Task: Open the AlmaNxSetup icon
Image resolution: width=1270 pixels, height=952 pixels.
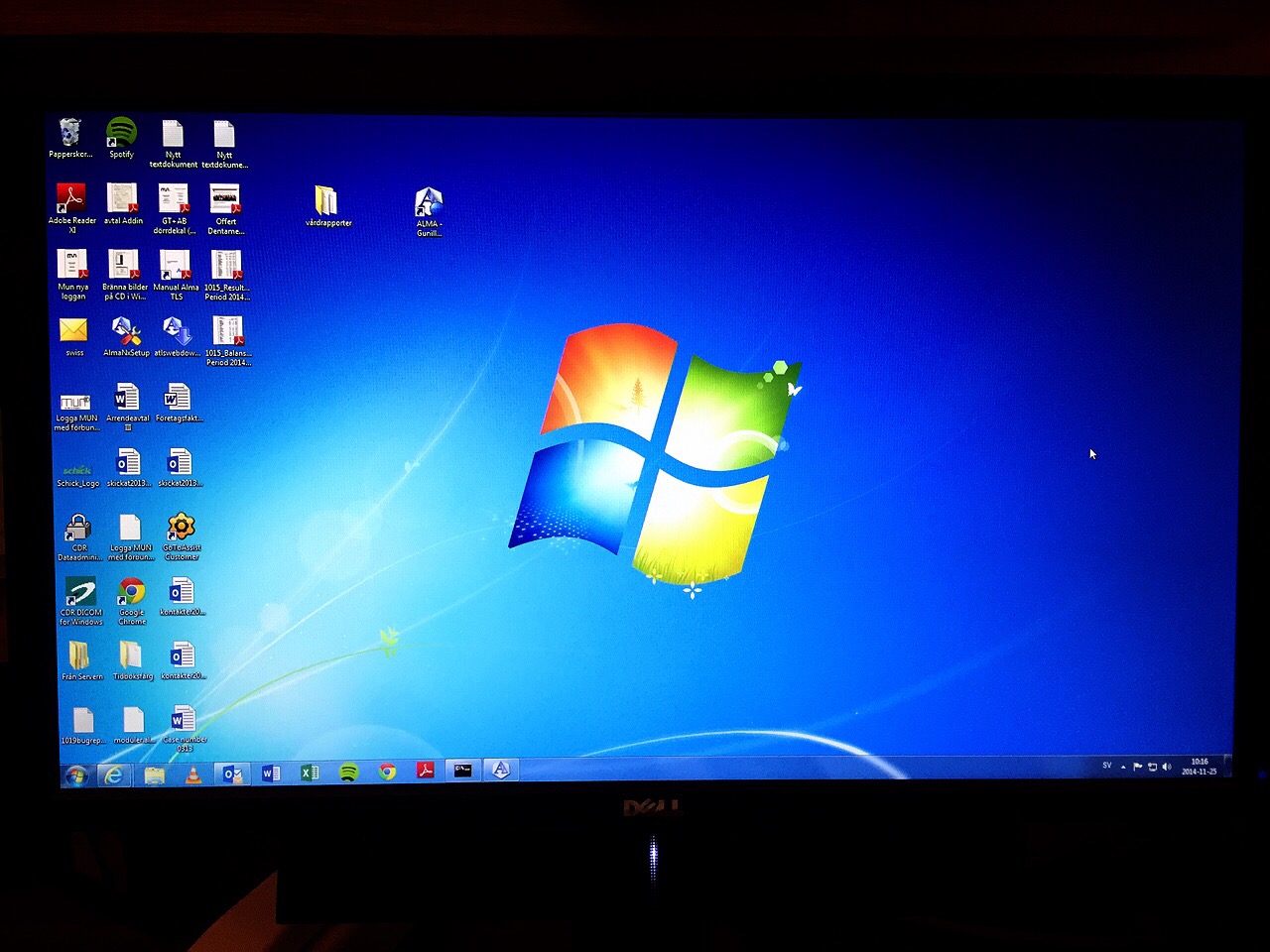Action: click(x=125, y=331)
